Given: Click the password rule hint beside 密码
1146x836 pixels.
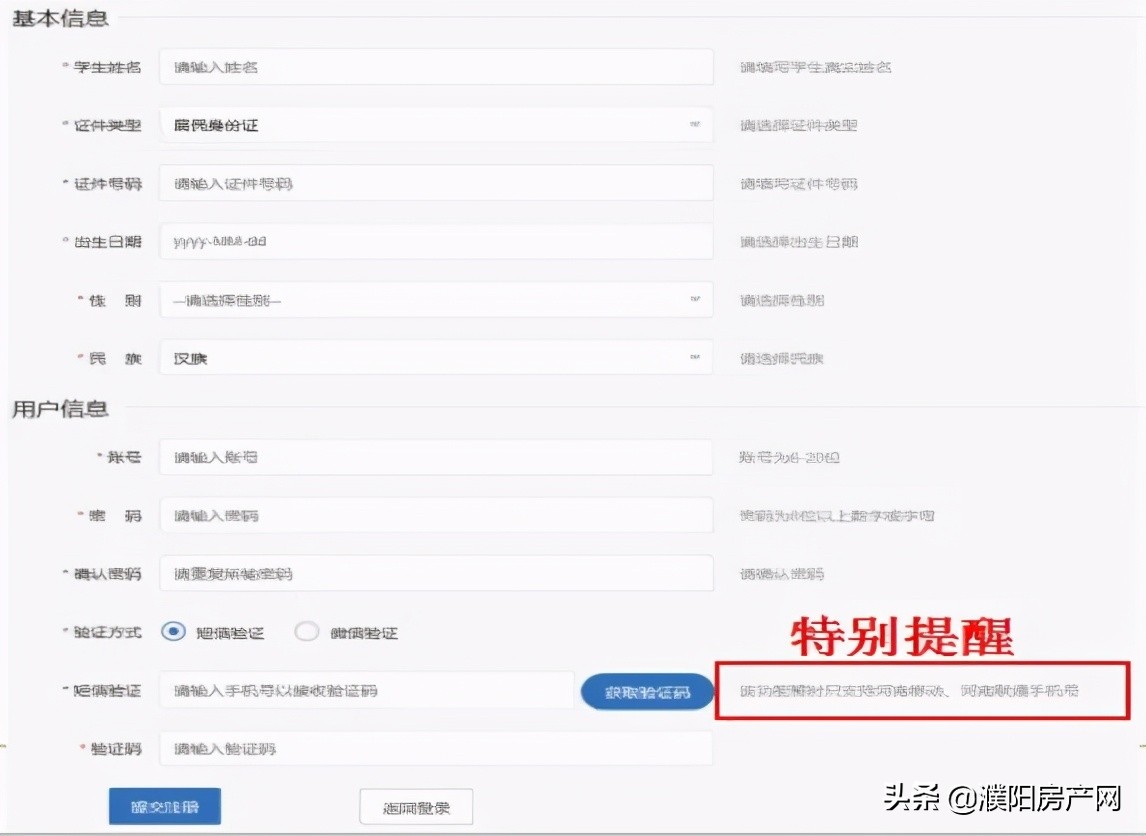Looking at the screenshot, I should coord(837,516).
